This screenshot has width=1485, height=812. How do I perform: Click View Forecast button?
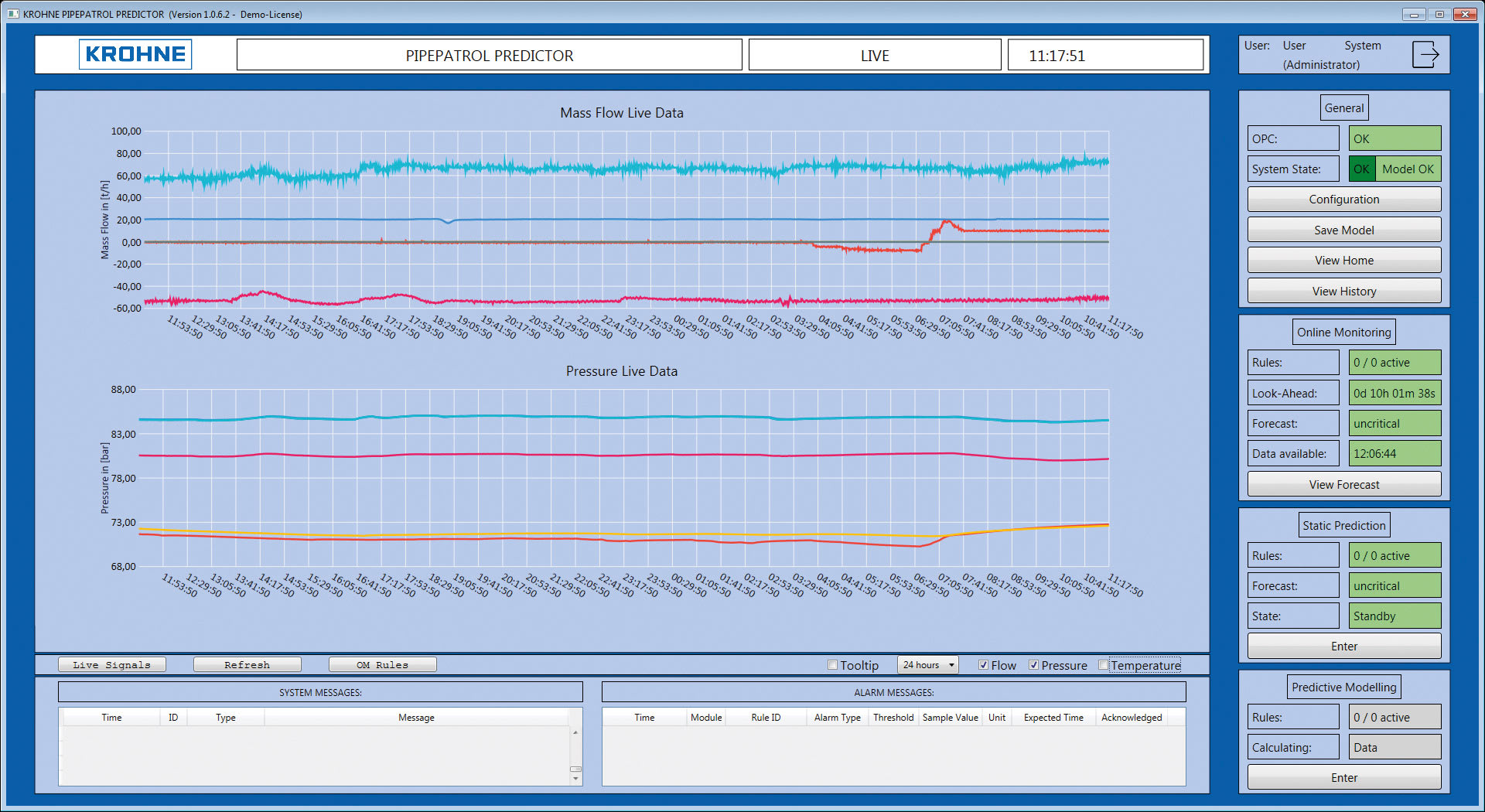pyautogui.click(x=1344, y=485)
